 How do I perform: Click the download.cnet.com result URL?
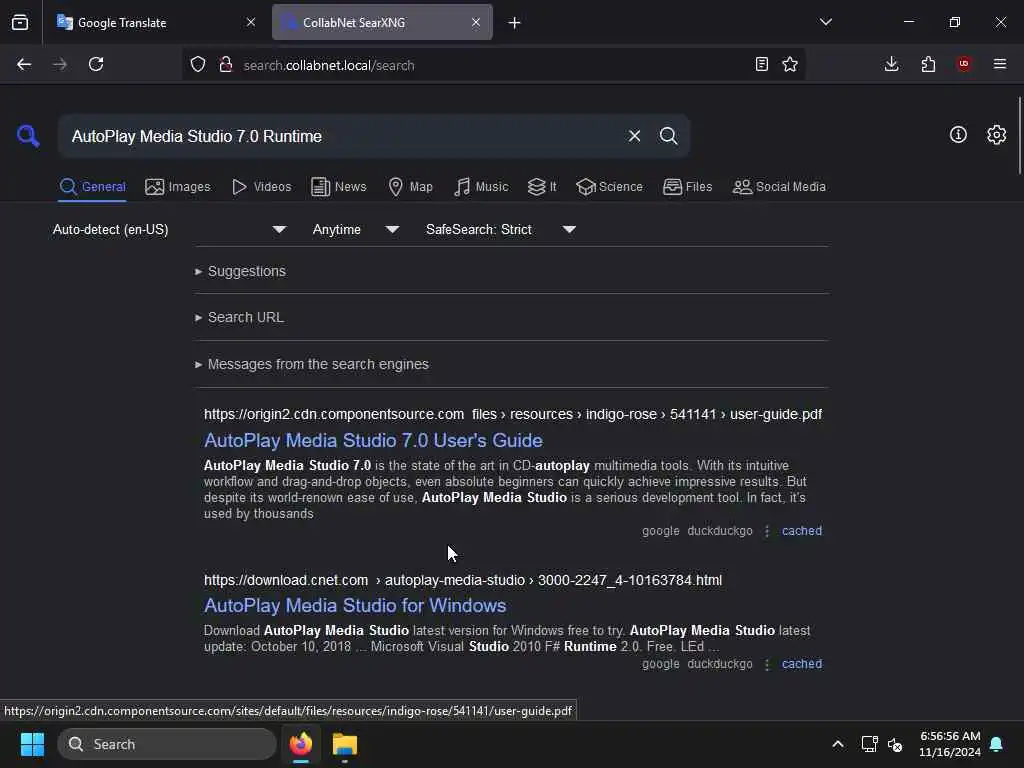point(462,580)
